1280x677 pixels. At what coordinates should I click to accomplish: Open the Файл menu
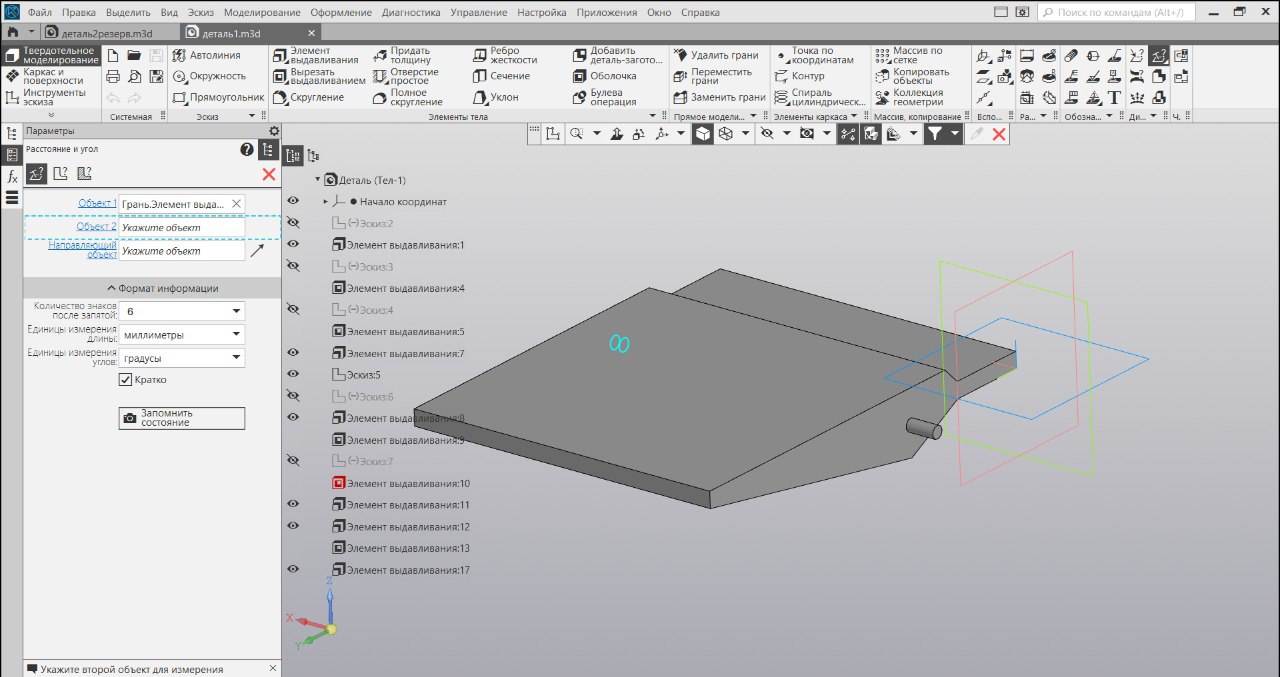tap(40, 13)
